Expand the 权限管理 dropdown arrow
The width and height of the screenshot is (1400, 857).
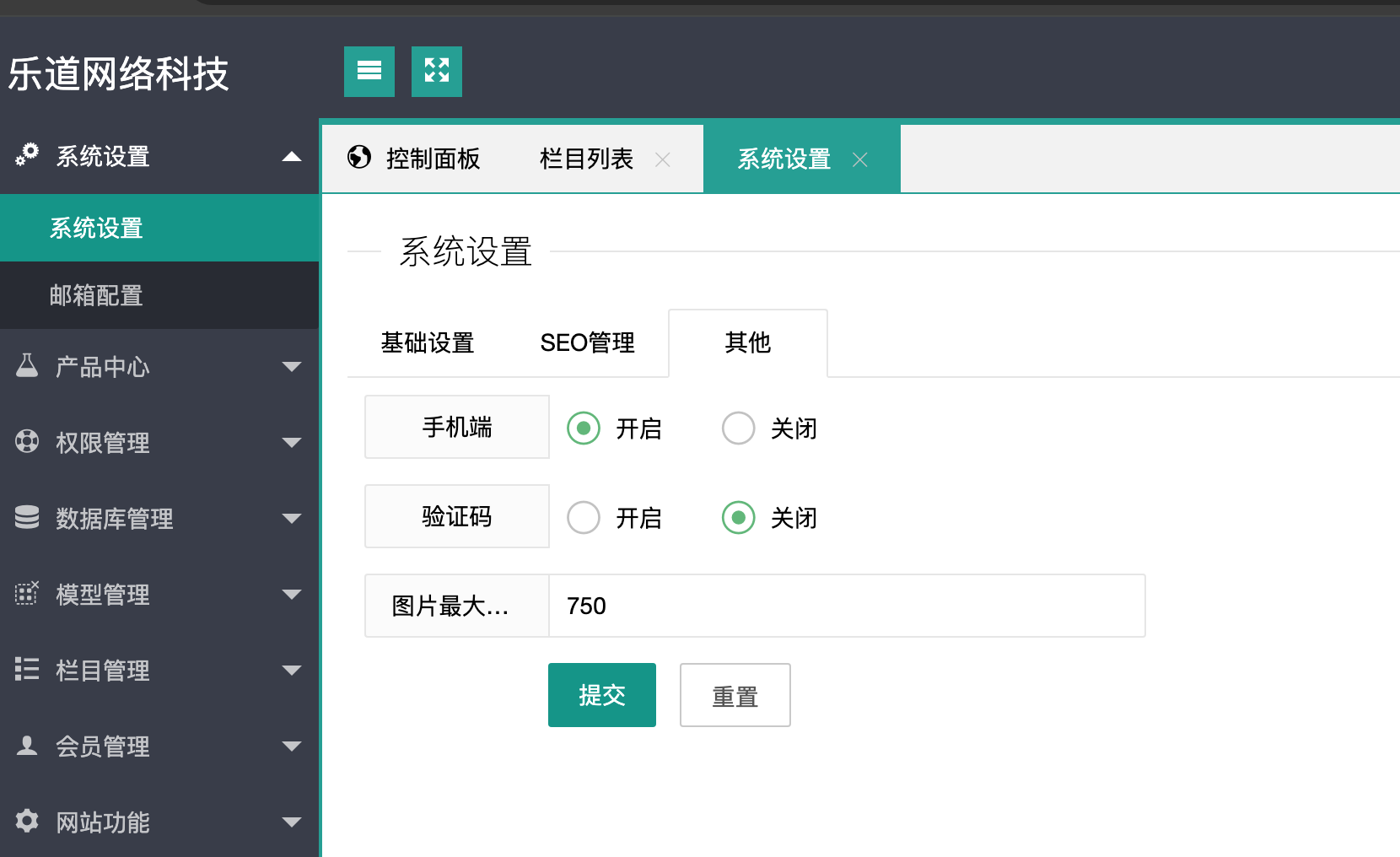click(x=292, y=443)
